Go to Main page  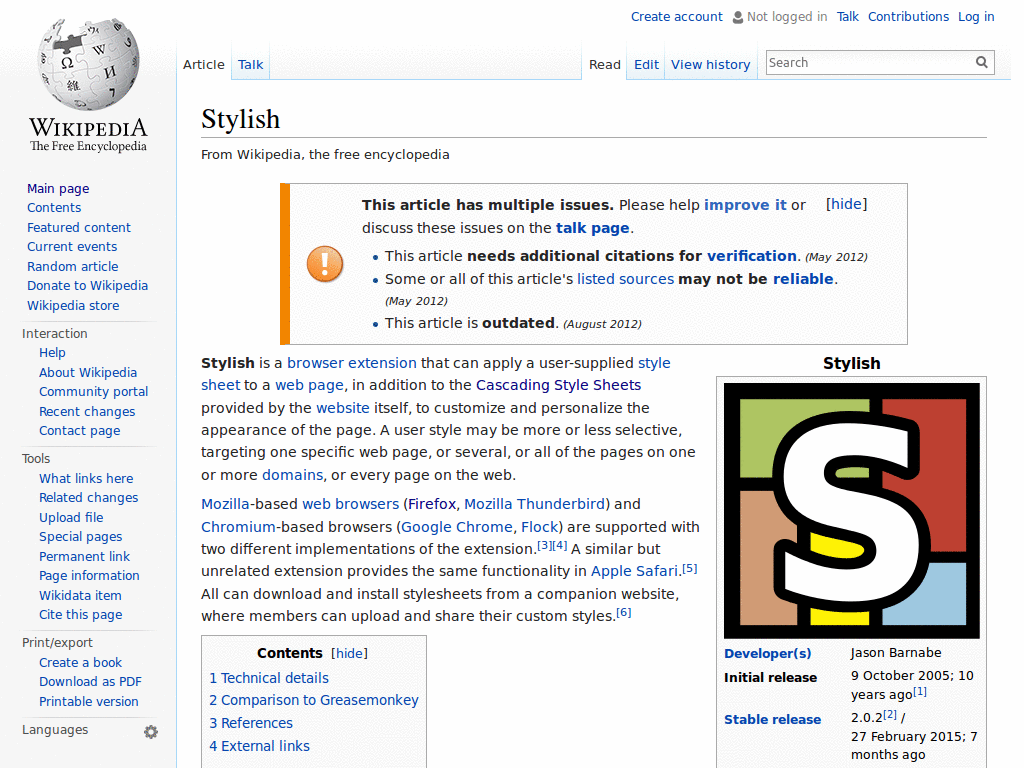(x=58, y=189)
